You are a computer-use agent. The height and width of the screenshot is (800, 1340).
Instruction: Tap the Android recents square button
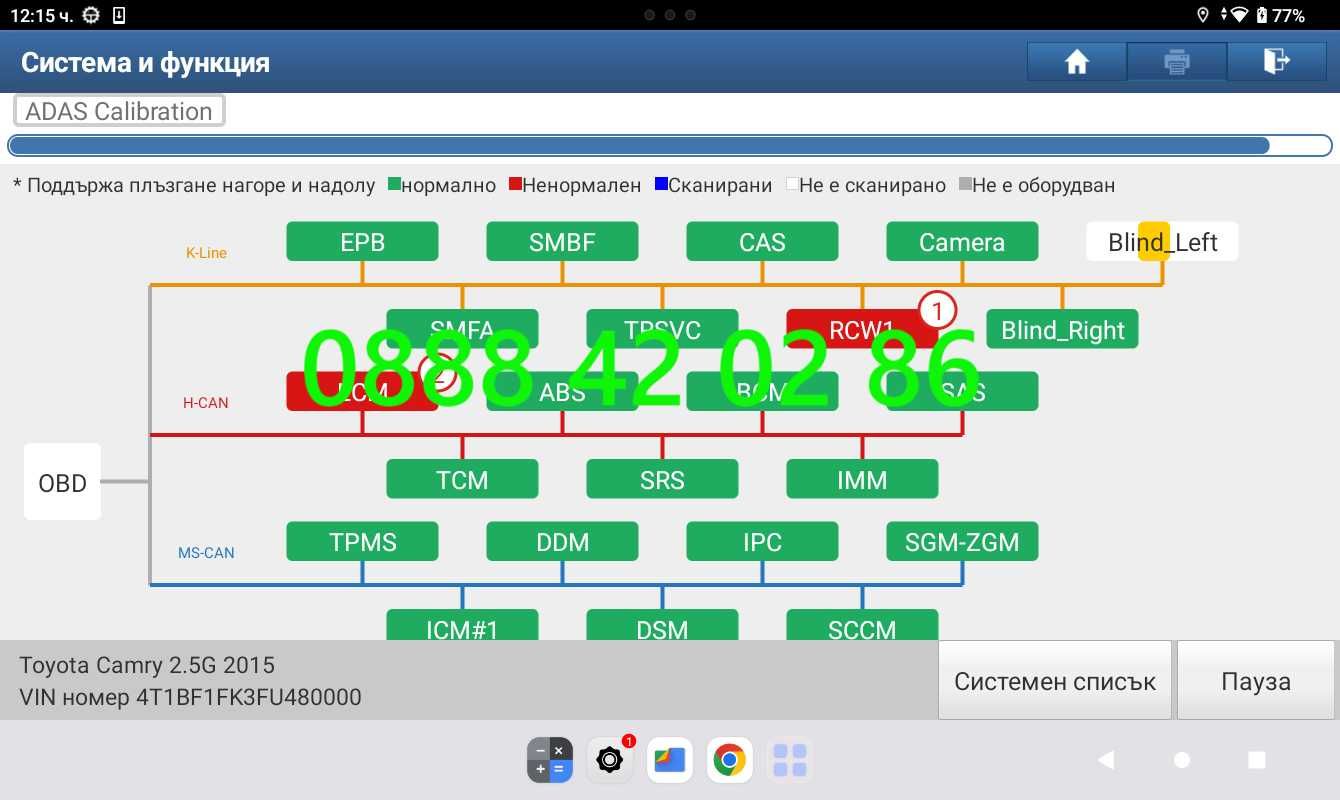pyautogui.click(x=1257, y=760)
